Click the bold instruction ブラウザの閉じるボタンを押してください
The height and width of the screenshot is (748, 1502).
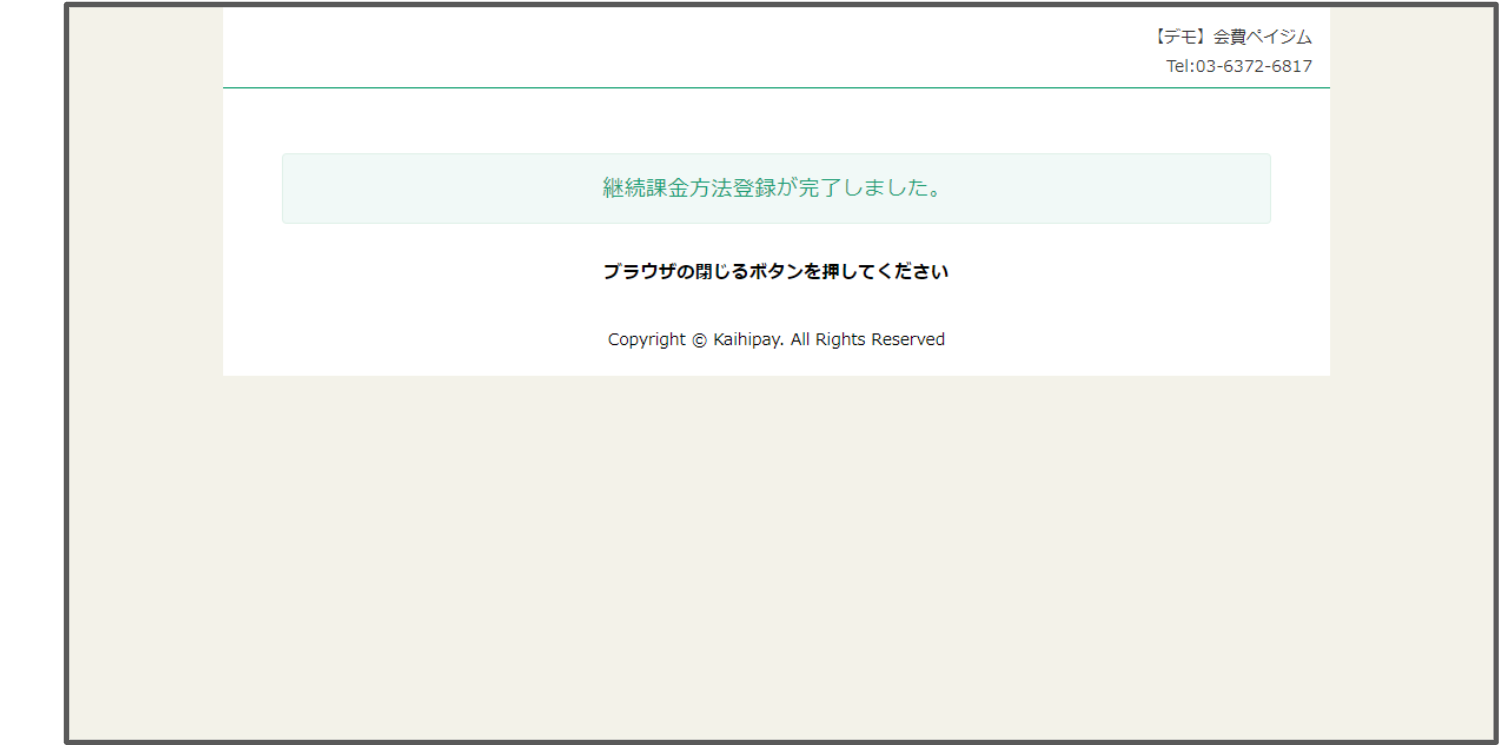775,270
